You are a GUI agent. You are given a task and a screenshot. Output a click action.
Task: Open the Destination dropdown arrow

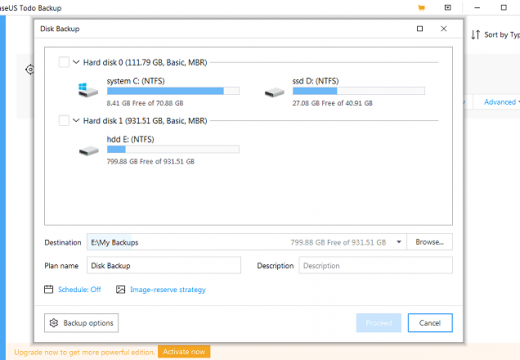(x=399, y=242)
